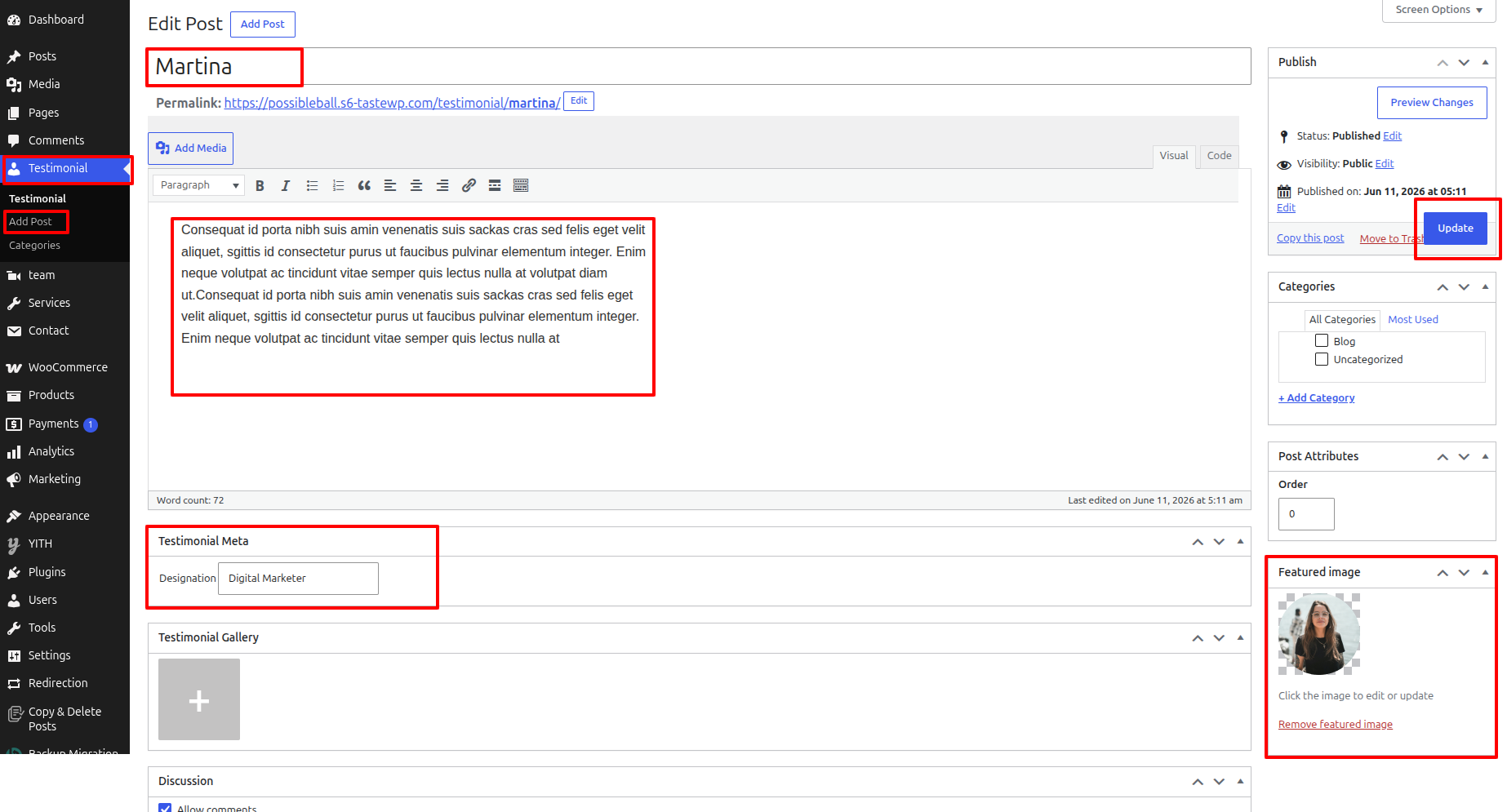Align text left
The image size is (1507, 812).
coord(390,185)
